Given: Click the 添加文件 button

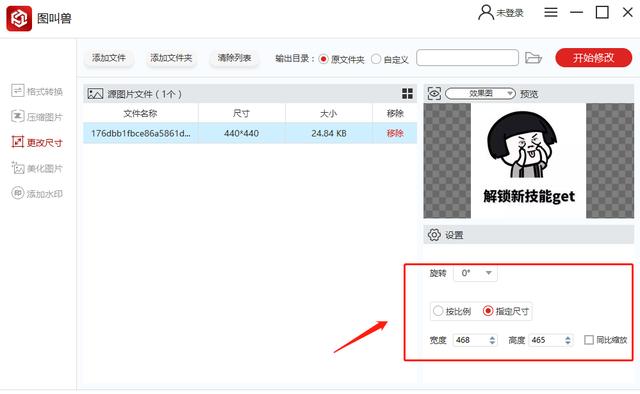Looking at the screenshot, I should pos(109,58).
